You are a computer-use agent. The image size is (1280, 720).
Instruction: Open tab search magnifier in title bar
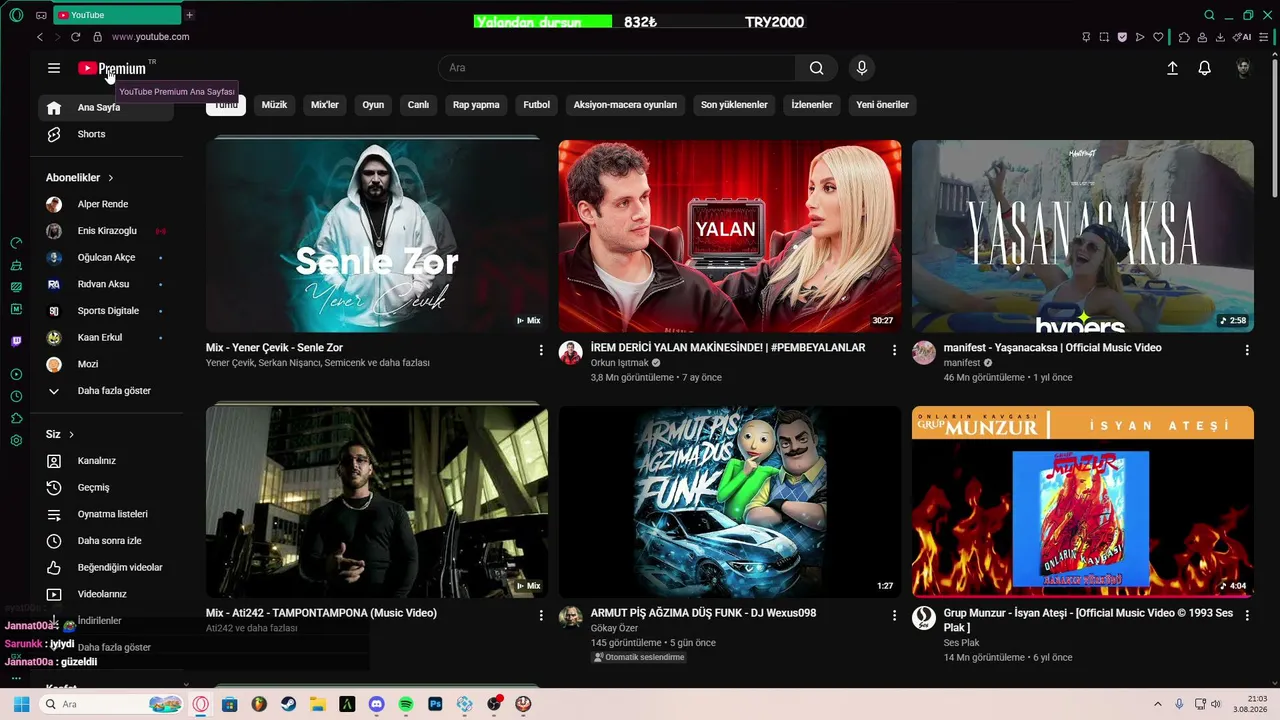point(1209,15)
